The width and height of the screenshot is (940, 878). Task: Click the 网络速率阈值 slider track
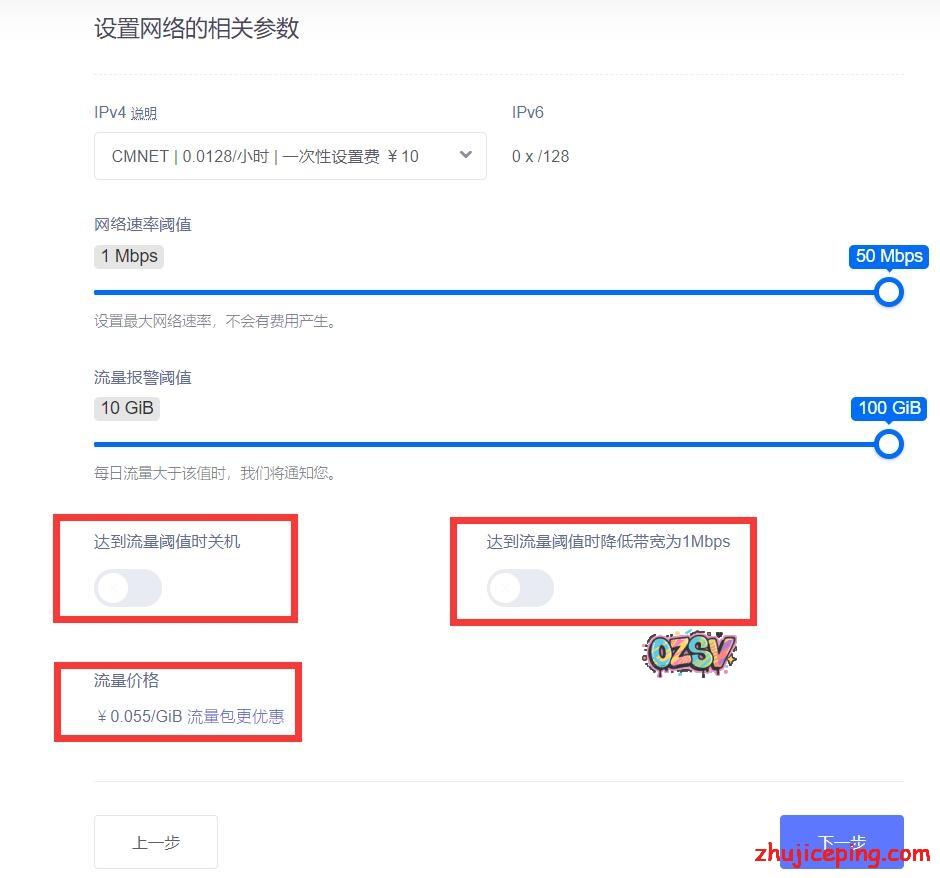490,293
